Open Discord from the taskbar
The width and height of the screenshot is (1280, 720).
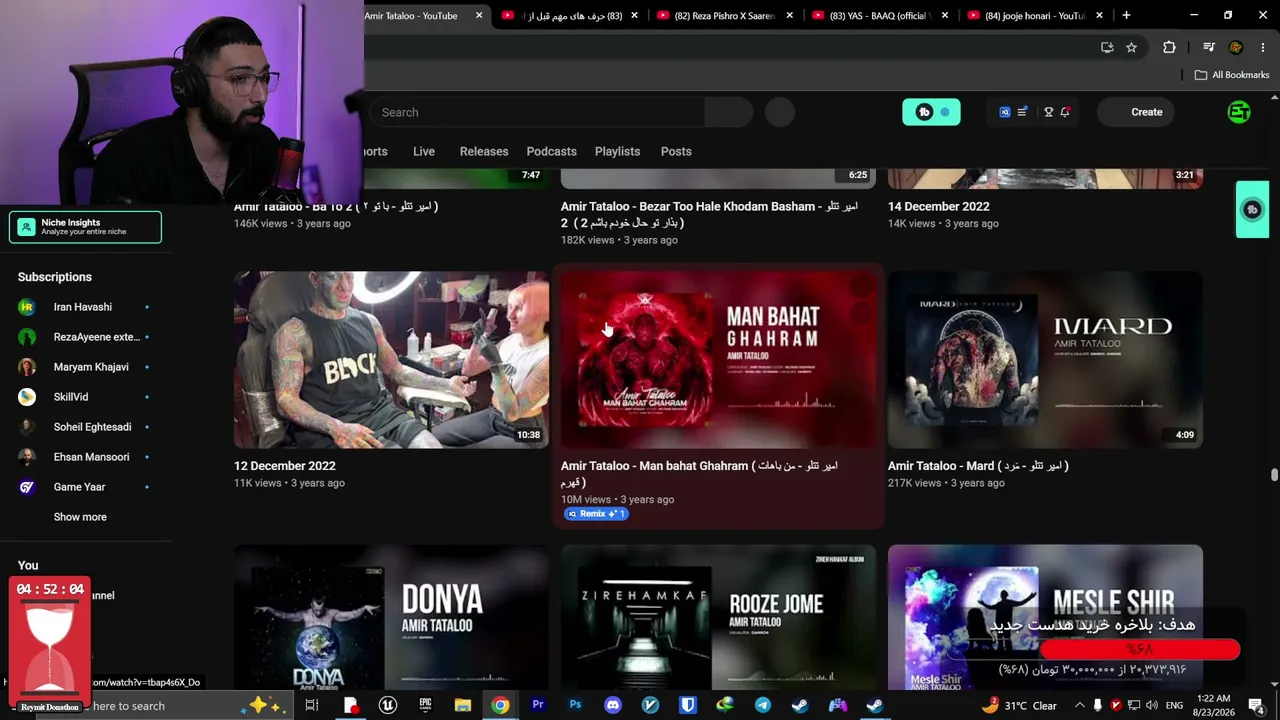pos(613,705)
